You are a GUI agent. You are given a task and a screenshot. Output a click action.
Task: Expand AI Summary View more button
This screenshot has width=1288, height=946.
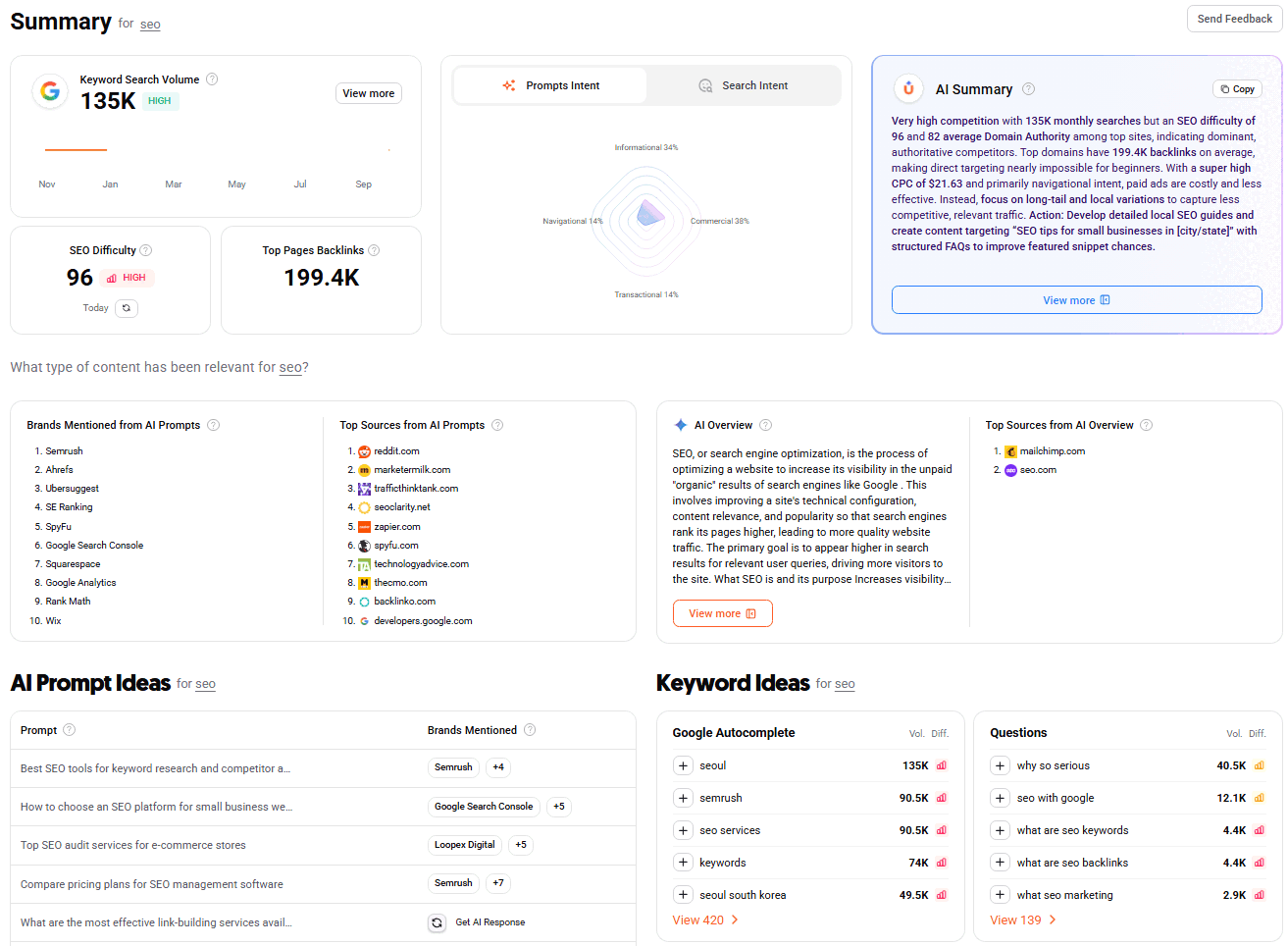tap(1076, 300)
